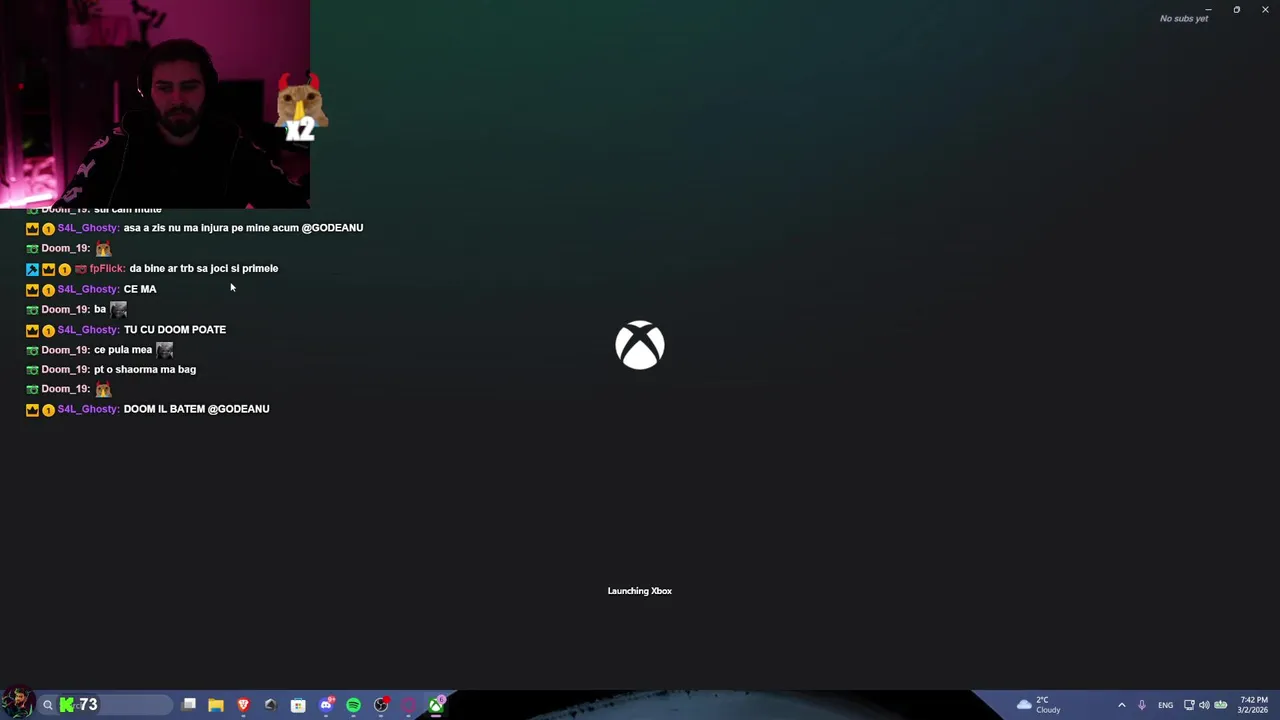Open Task View on the taskbar
The height and width of the screenshot is (720, 1280).
pos(188,704)
